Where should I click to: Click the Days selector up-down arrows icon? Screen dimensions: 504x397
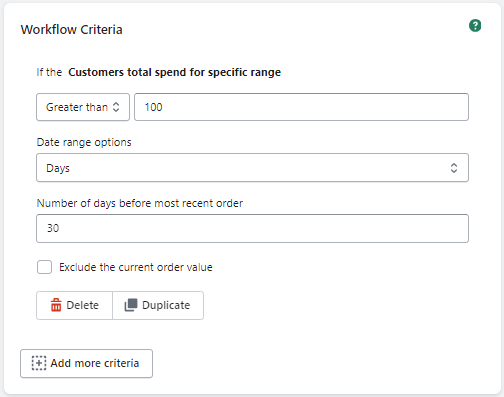(454, 168)
